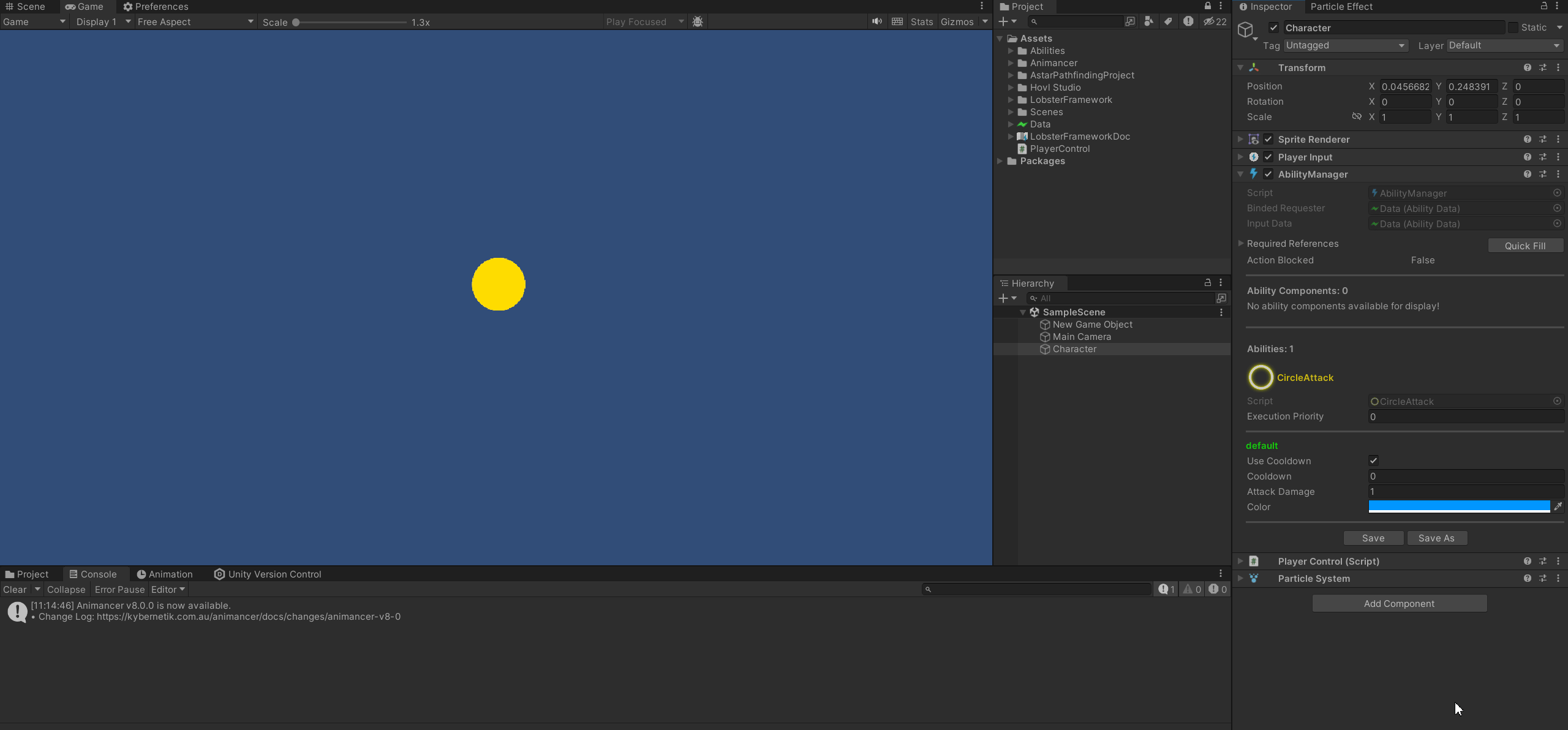Uncheck the Use Cooldown checkbox
Image resolution: width=1568 pixels, height=730 pixels.
[1374, 461]
